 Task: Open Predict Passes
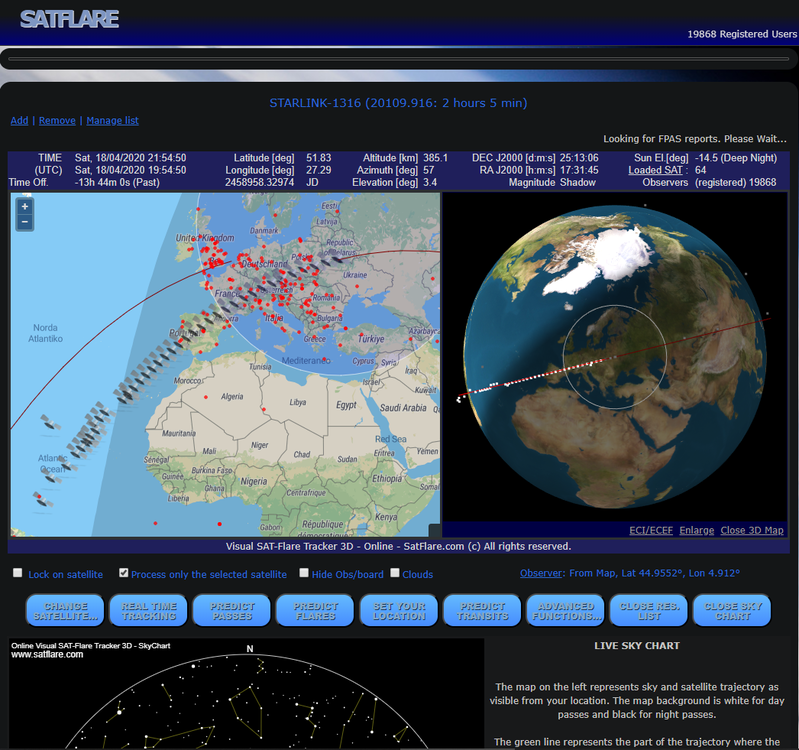[232, 610]
